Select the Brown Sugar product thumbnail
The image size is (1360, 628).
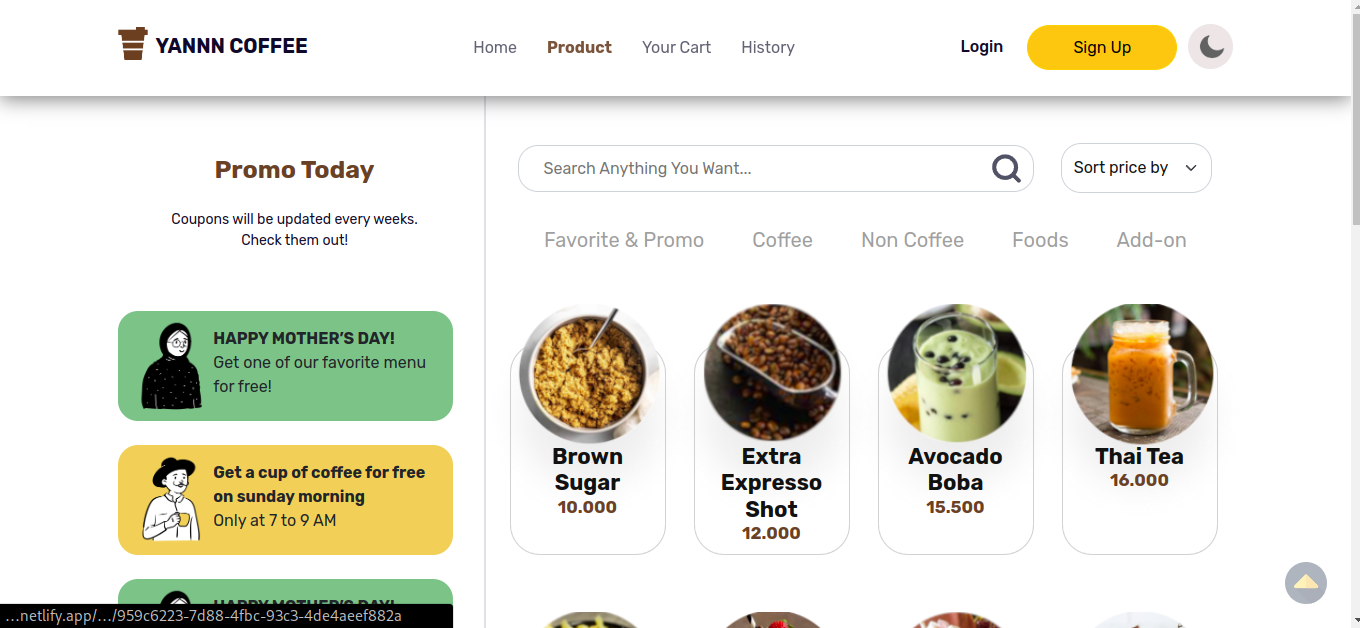click(x=587, y=371)
